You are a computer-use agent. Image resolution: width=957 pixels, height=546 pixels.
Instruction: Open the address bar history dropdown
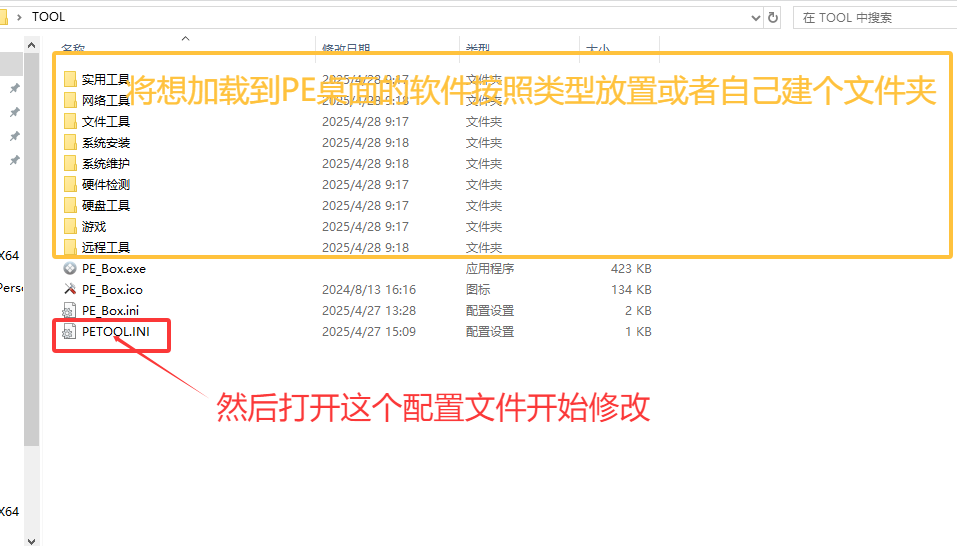pyautogui.click(x=752, y=17)
